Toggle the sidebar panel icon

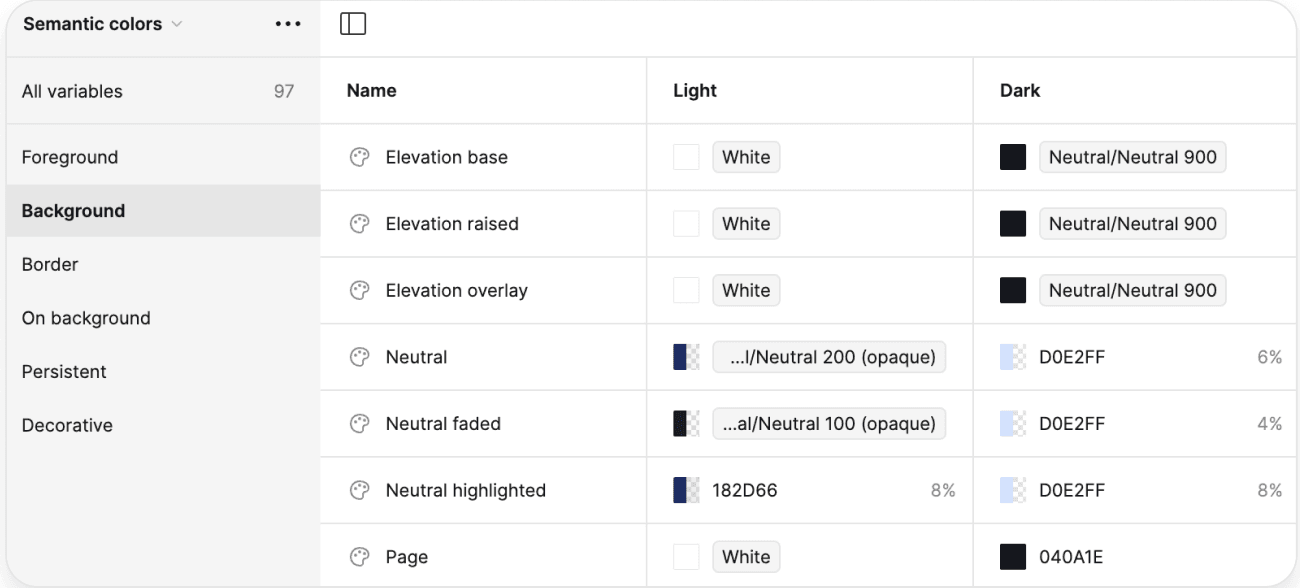(353, 24)
